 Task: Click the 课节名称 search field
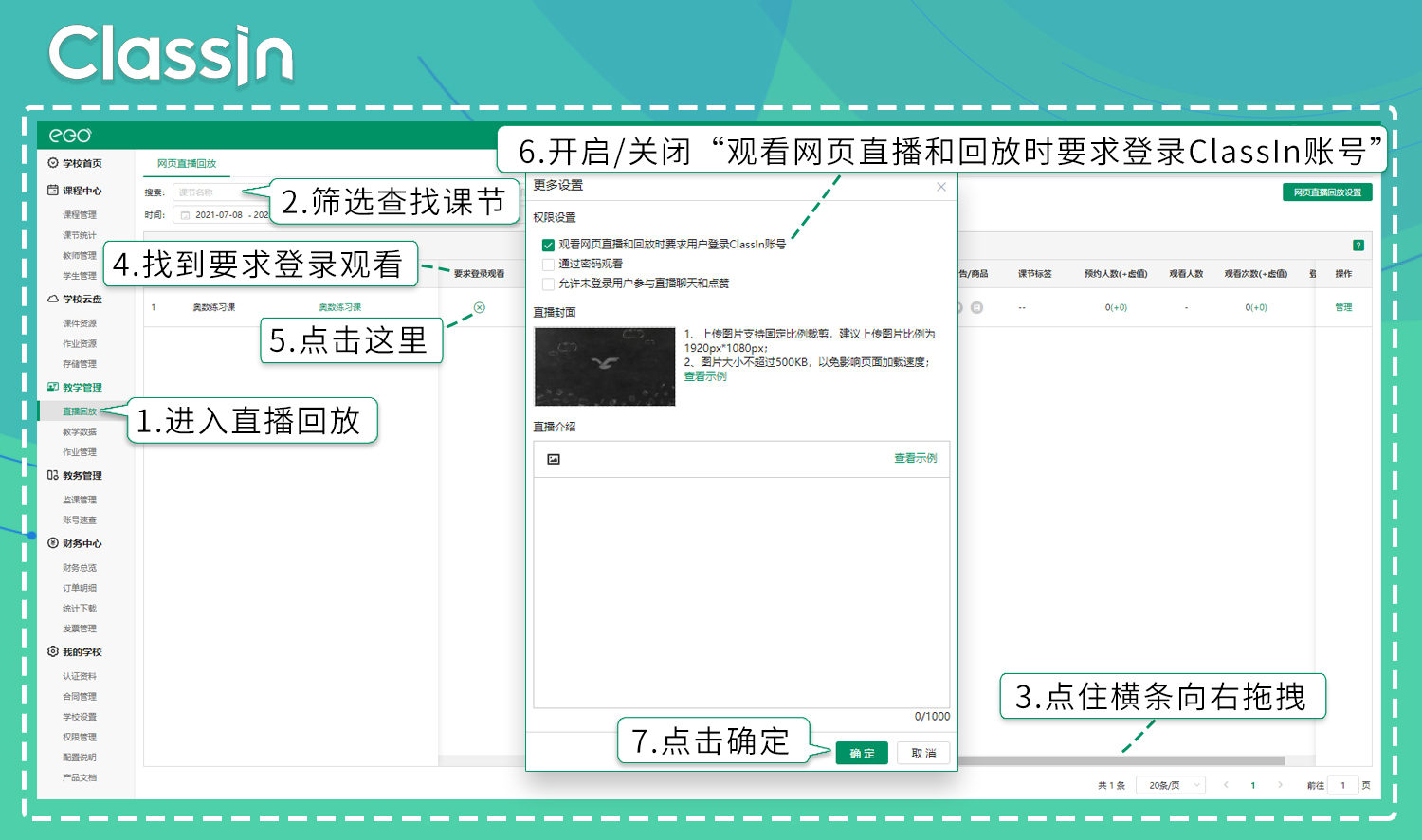[x=220, y=192]
